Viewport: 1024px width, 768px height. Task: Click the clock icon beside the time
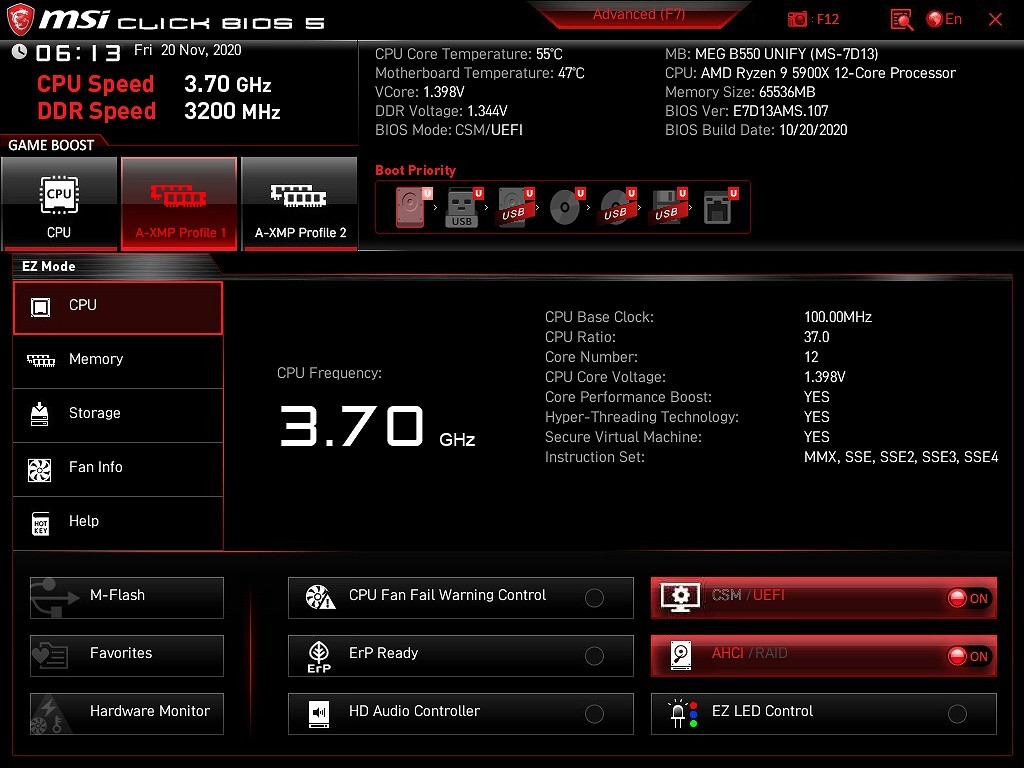tap(20, 52)
